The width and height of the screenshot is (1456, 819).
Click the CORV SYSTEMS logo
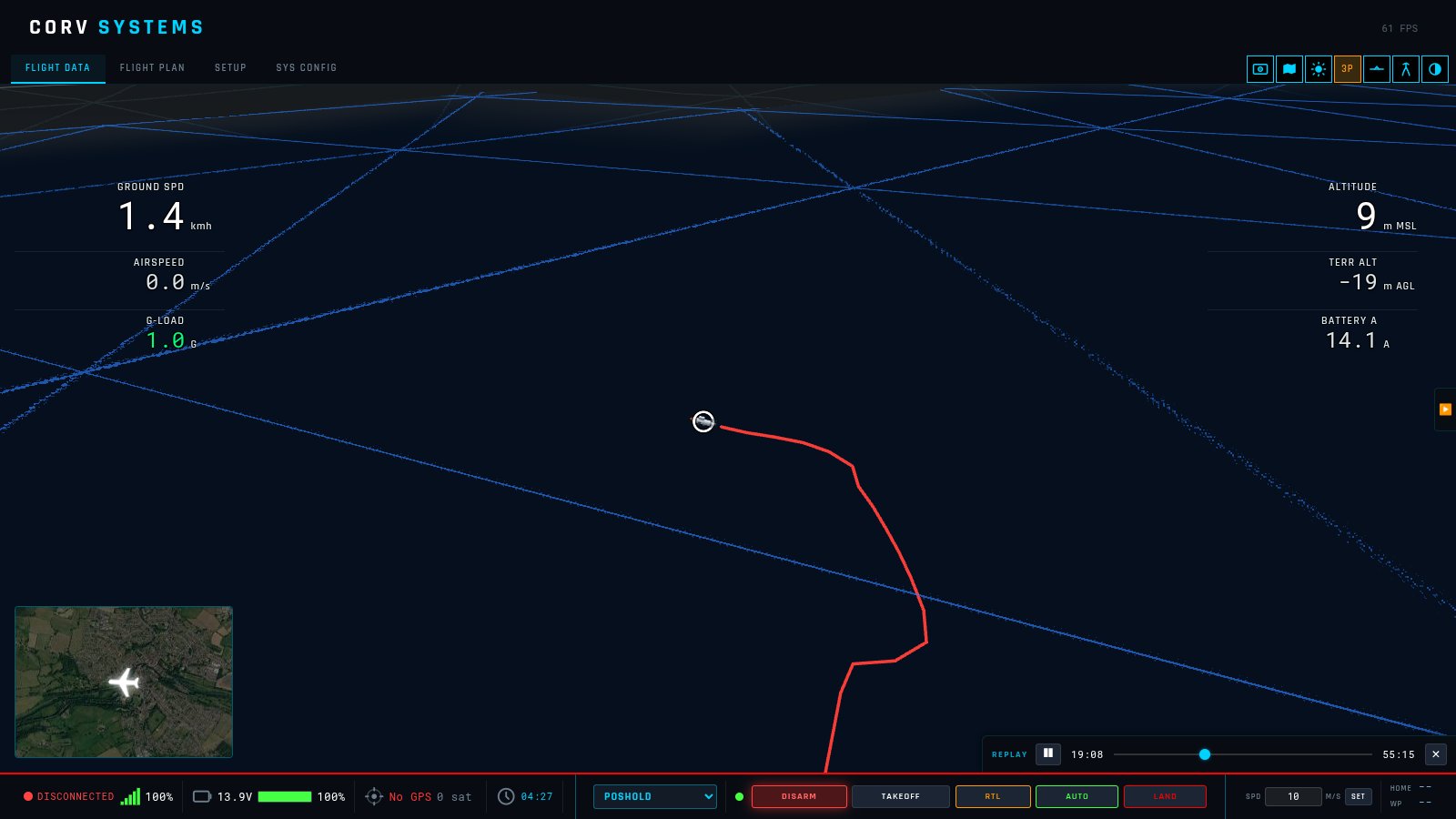click(x=116, y=27)
